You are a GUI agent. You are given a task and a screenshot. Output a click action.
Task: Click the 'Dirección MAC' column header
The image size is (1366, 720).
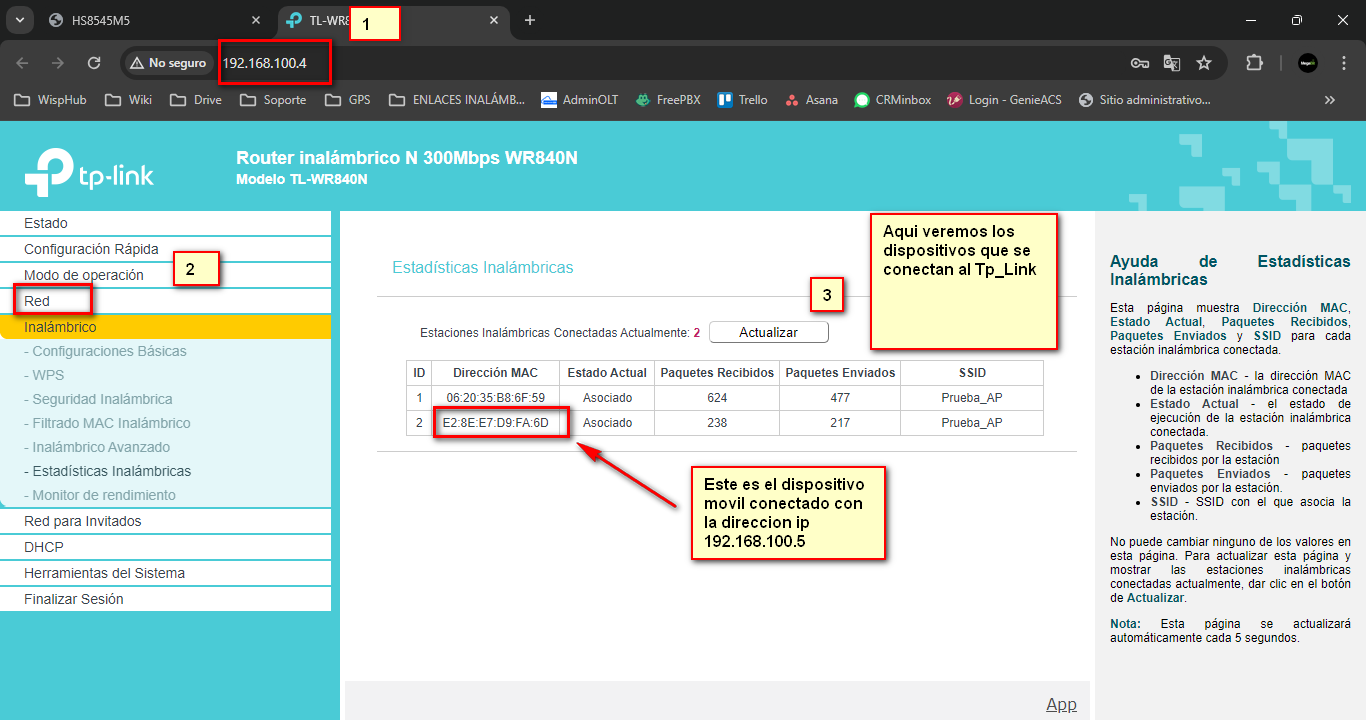495,373
